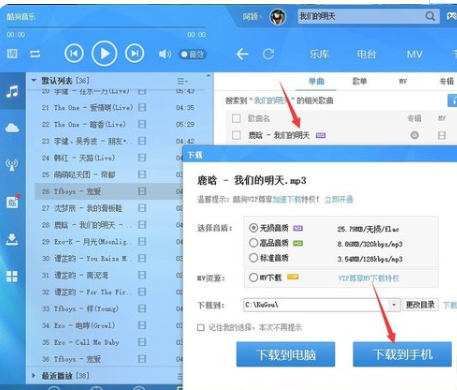Open the radio broadcast sidebar icon
This screenshot has width=457, height=390.
point(12,165)
